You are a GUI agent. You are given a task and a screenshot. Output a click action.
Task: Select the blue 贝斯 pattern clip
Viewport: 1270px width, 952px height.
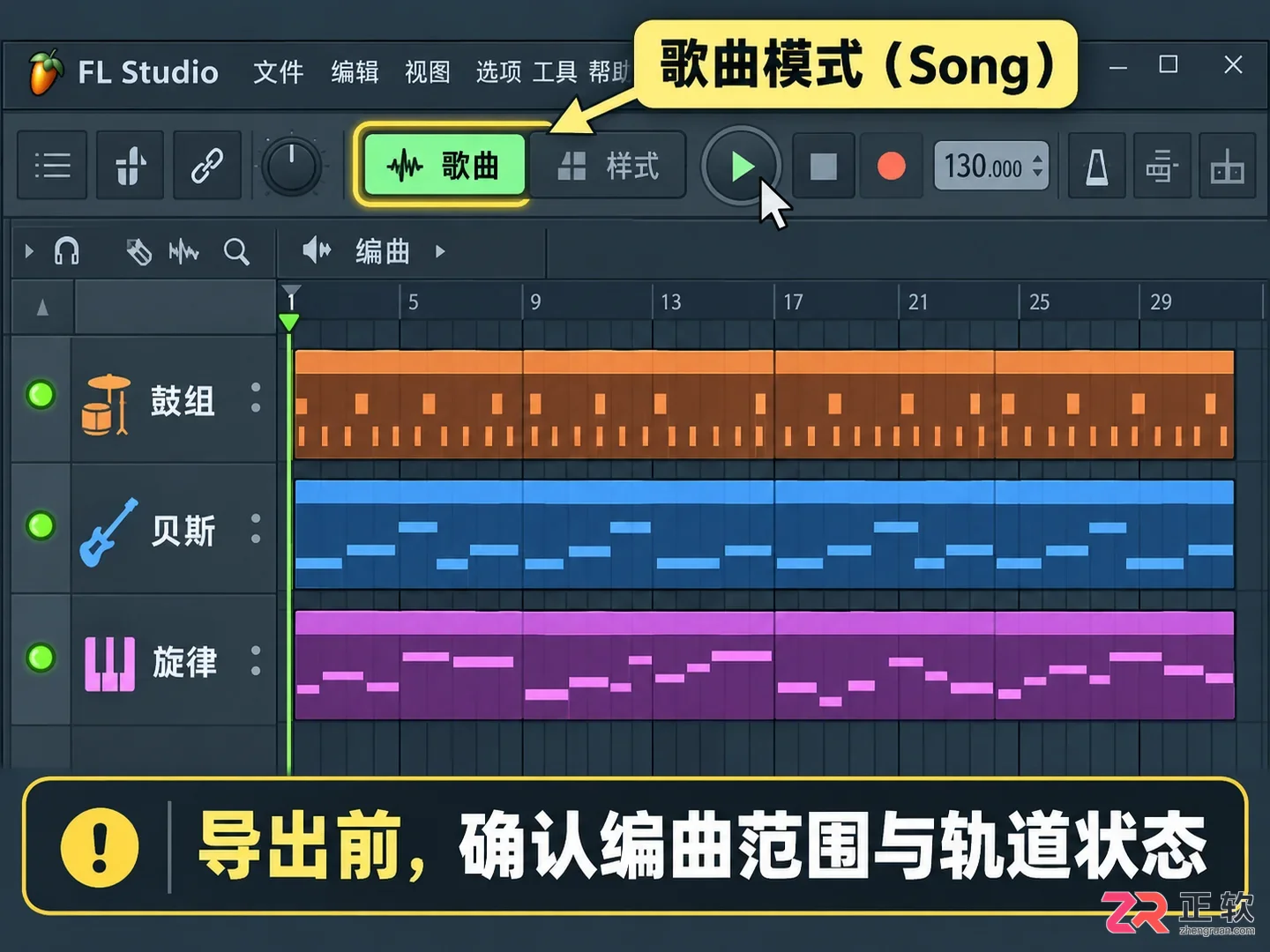click(x=764, y=534)
